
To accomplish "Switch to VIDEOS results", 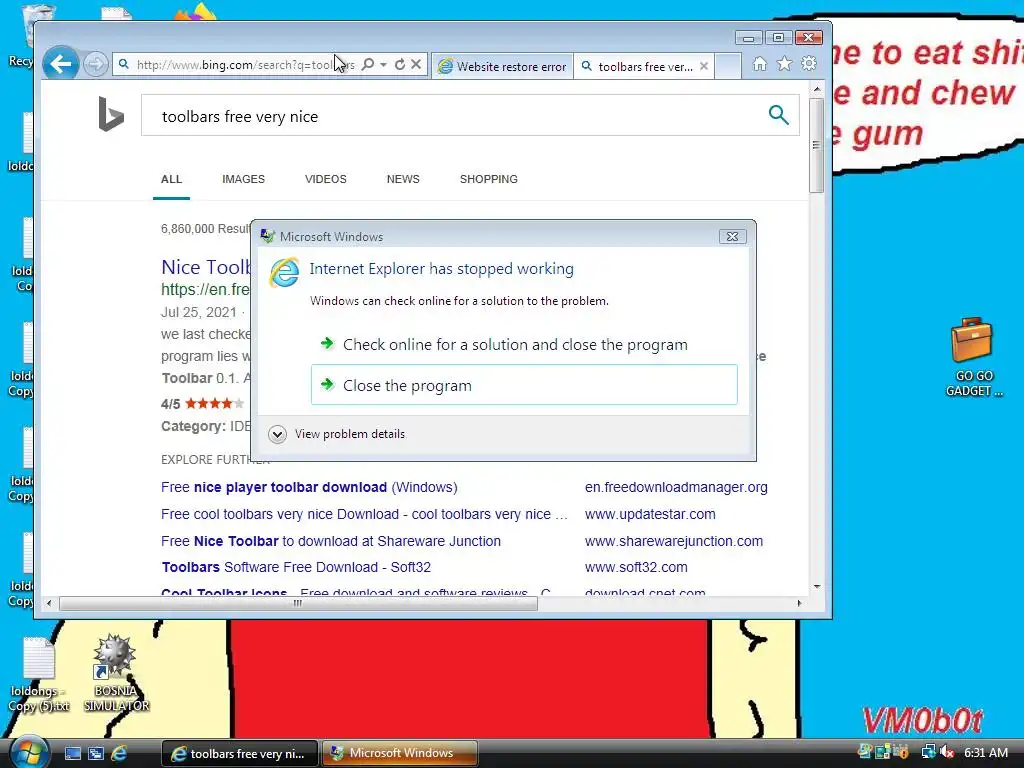I will tap(326, 179).
